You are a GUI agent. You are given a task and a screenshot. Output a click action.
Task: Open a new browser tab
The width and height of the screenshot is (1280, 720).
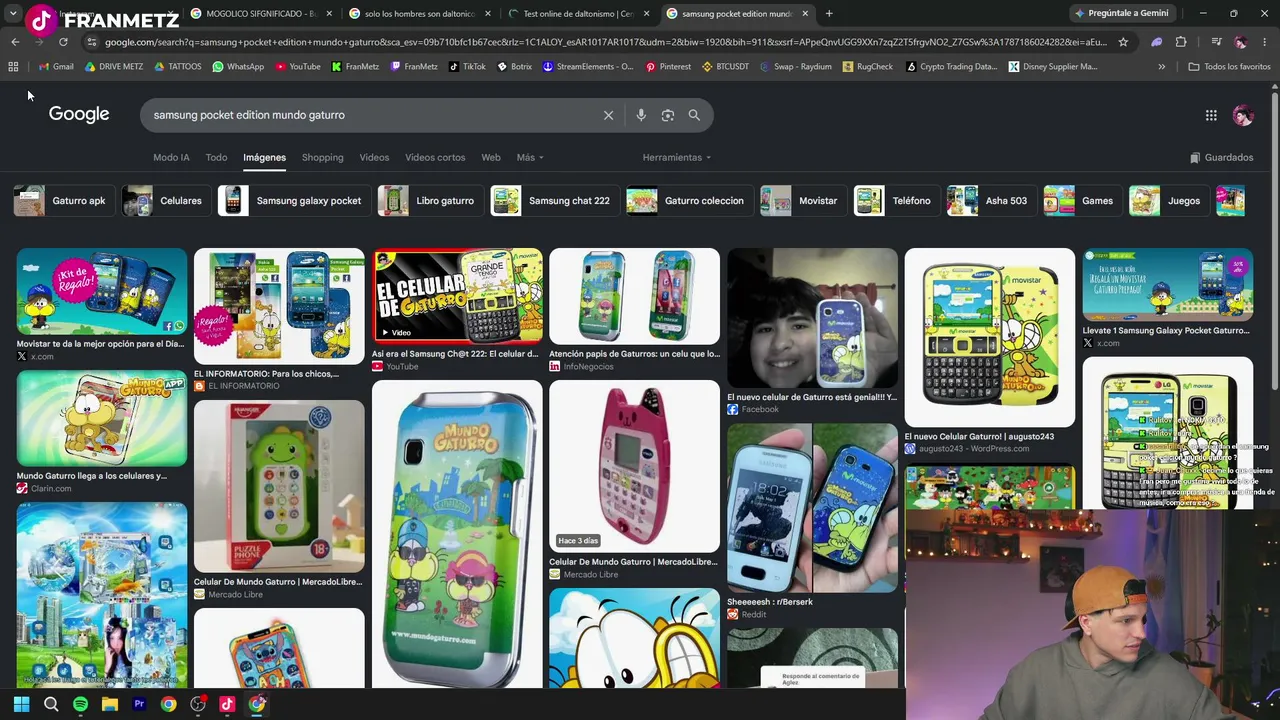829,14
